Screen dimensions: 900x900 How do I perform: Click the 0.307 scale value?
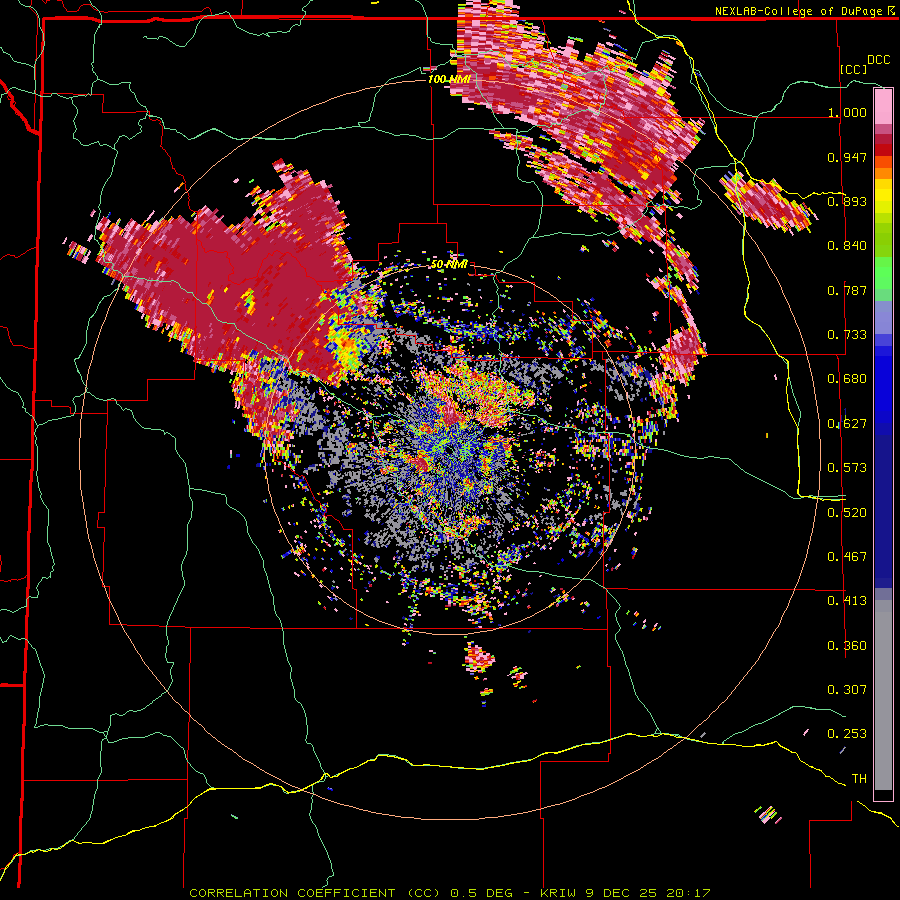847,689
